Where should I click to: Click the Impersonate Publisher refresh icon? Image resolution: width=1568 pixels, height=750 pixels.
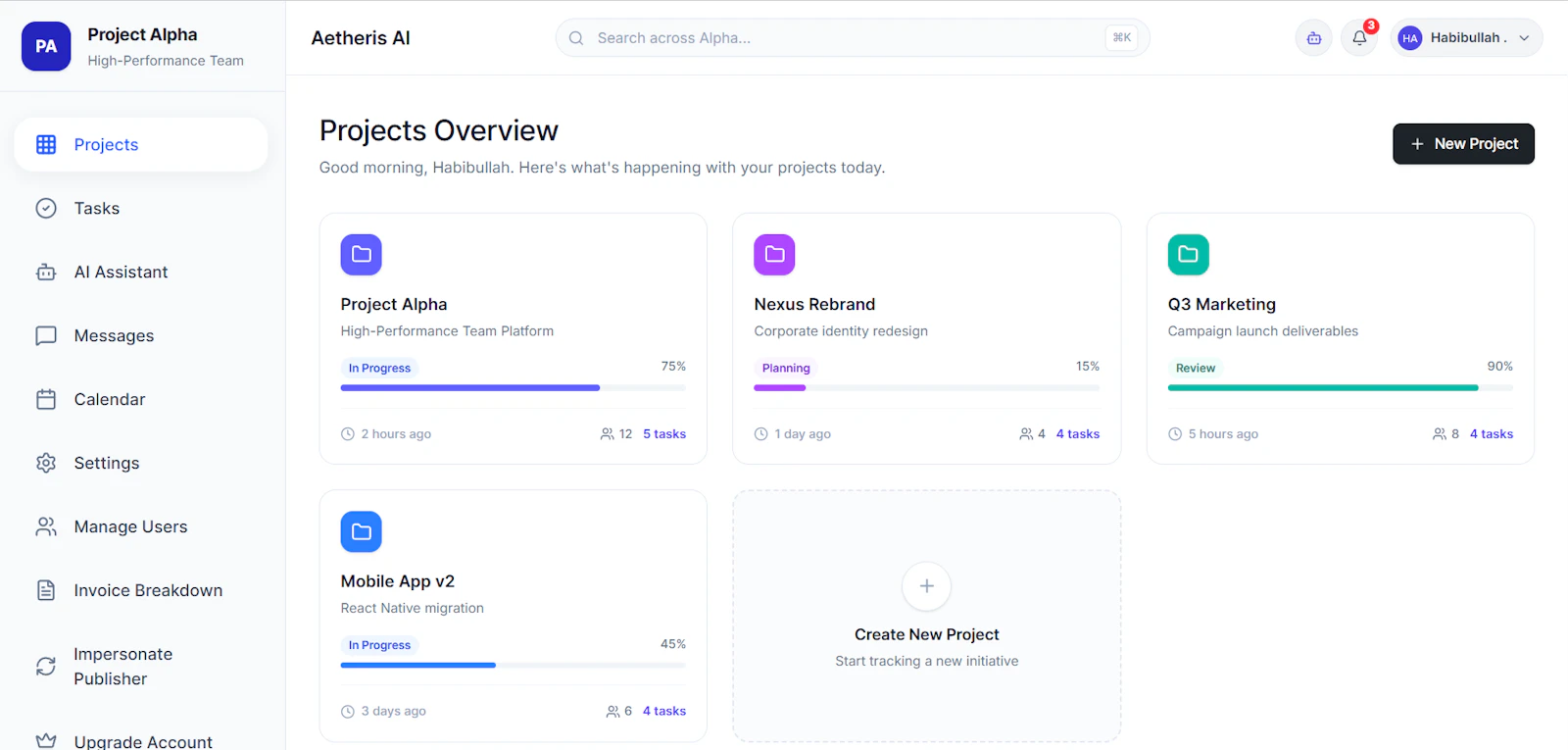tap(46, 667)
